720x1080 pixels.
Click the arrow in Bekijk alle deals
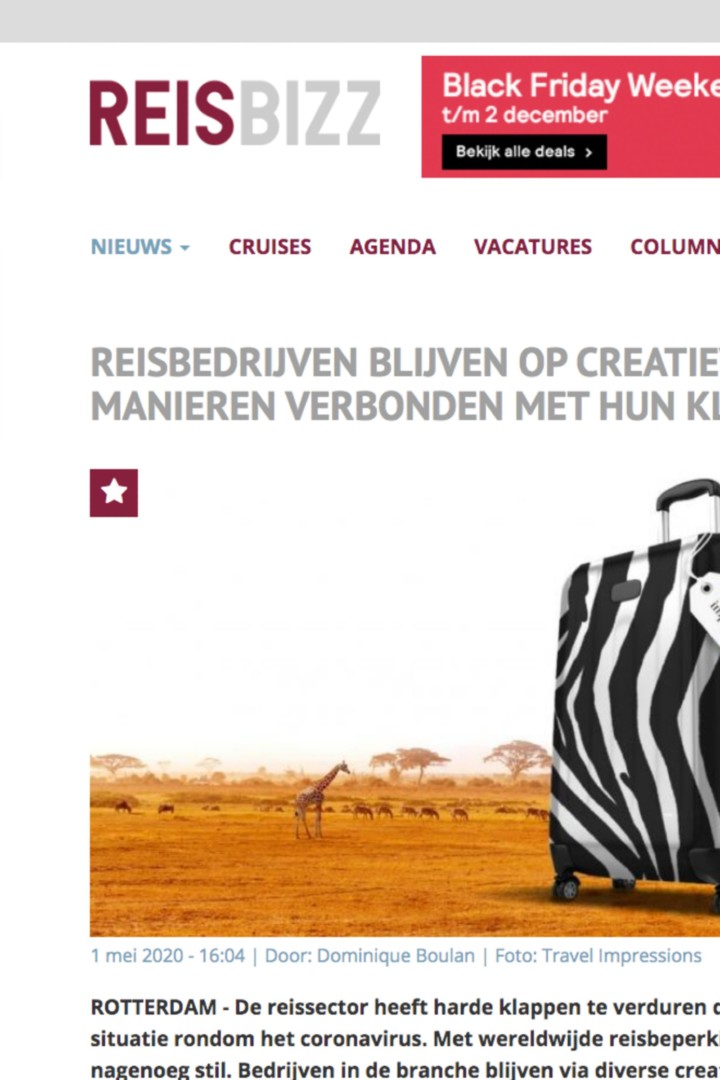[588, 152]
